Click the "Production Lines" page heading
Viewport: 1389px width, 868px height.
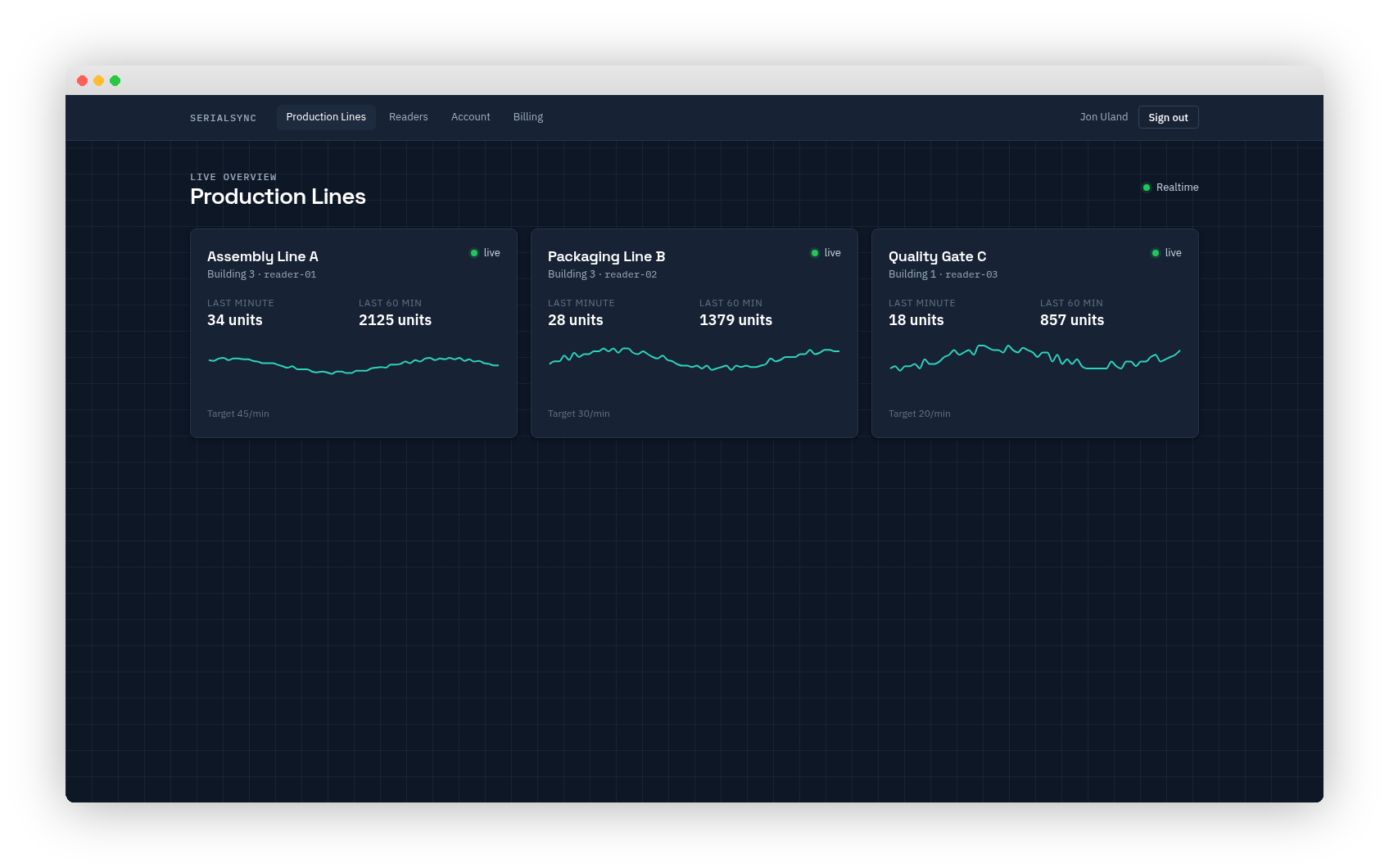278,197
